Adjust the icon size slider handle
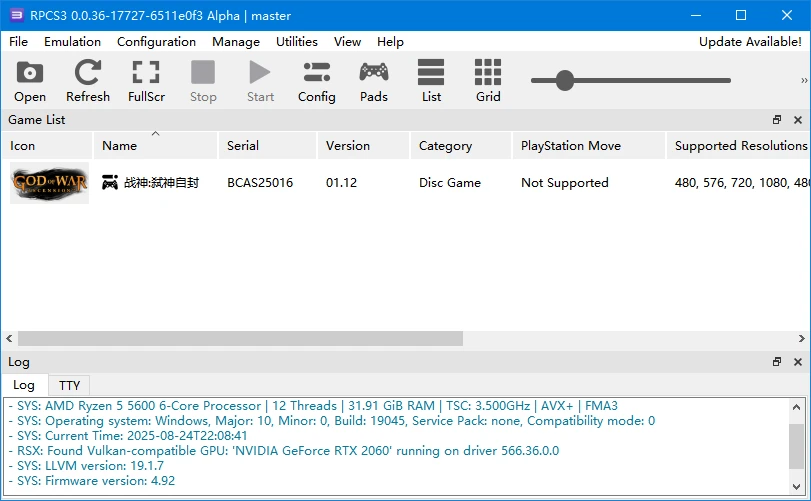Screen dimensions: 811x501 click(x=565, y=81)
